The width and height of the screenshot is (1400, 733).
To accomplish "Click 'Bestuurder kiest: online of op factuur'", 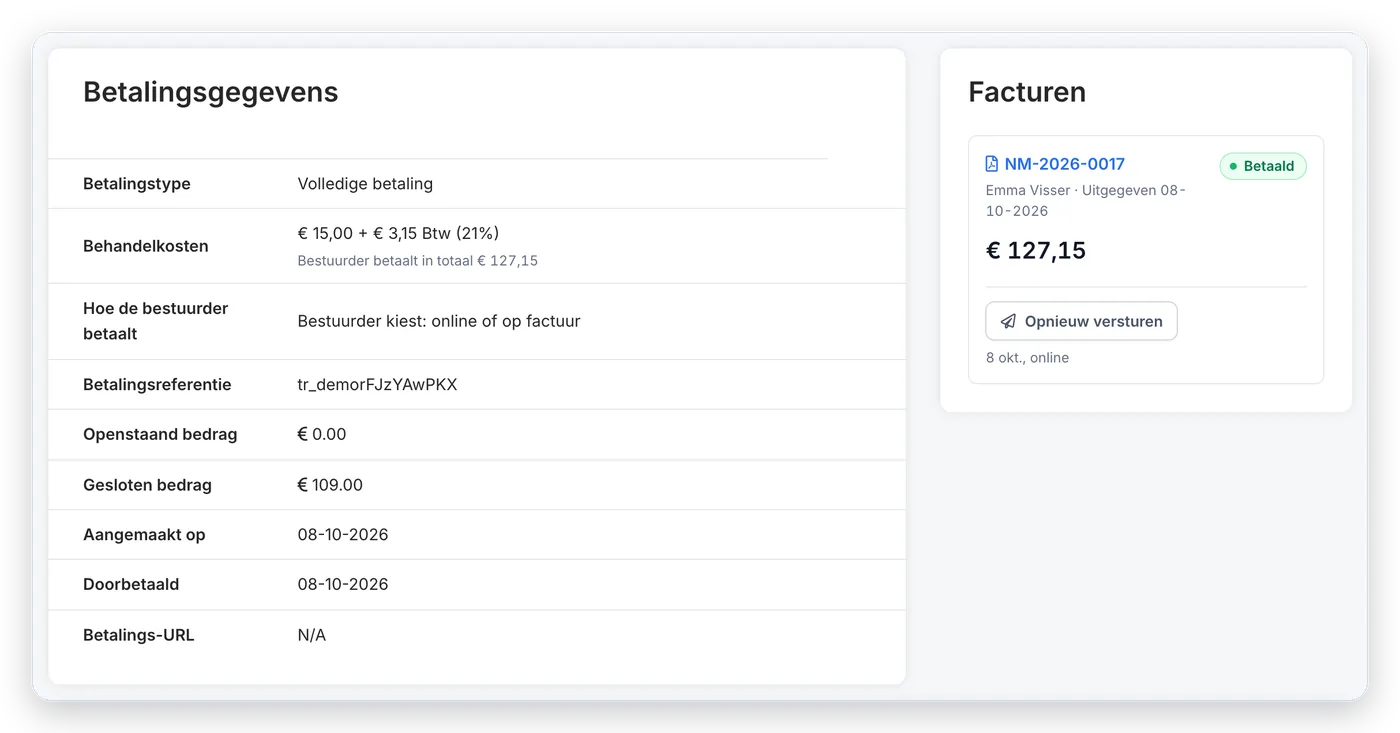I will (439, 321).
